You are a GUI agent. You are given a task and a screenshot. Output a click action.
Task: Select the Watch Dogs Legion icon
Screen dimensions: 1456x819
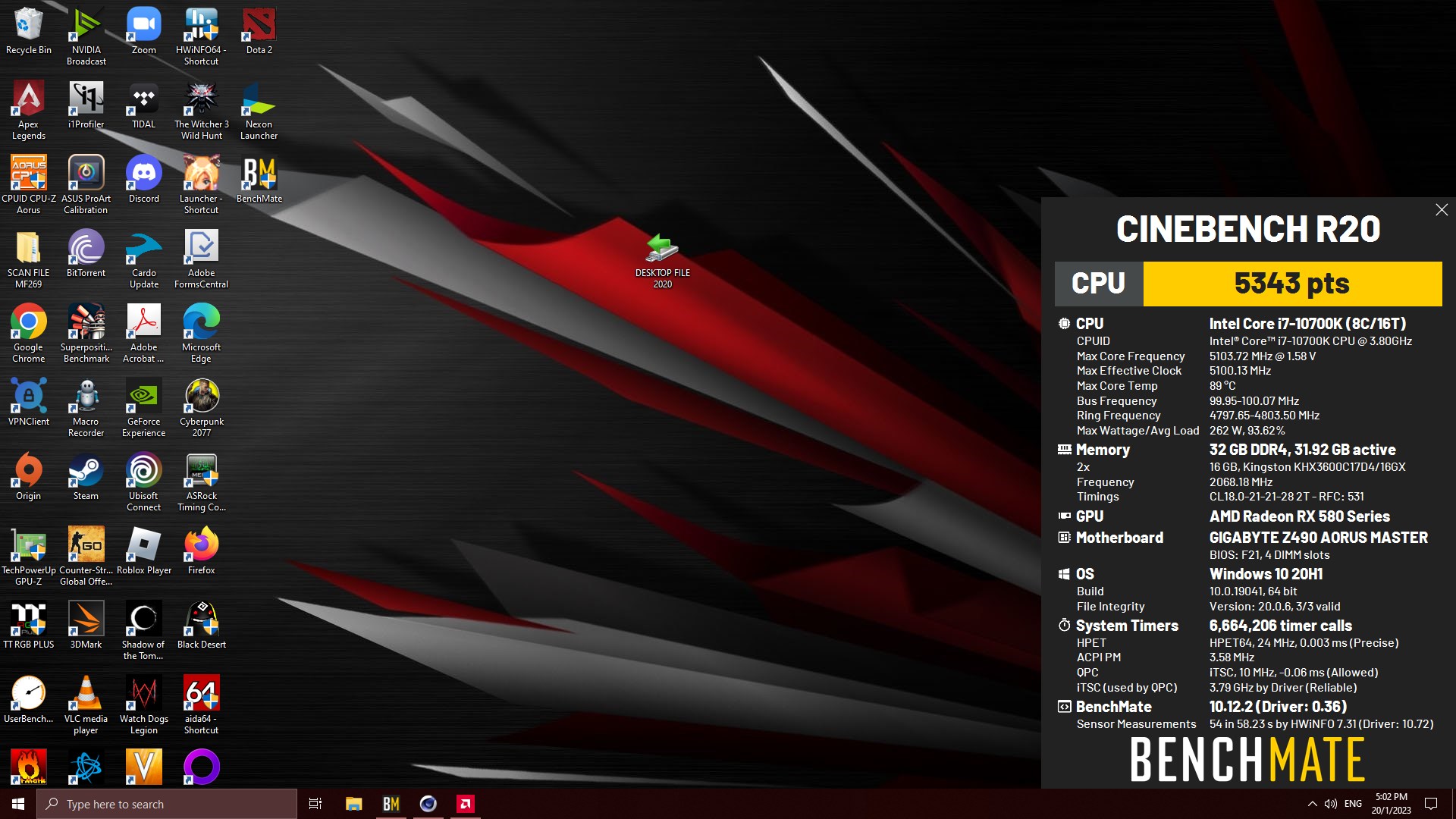144,706
